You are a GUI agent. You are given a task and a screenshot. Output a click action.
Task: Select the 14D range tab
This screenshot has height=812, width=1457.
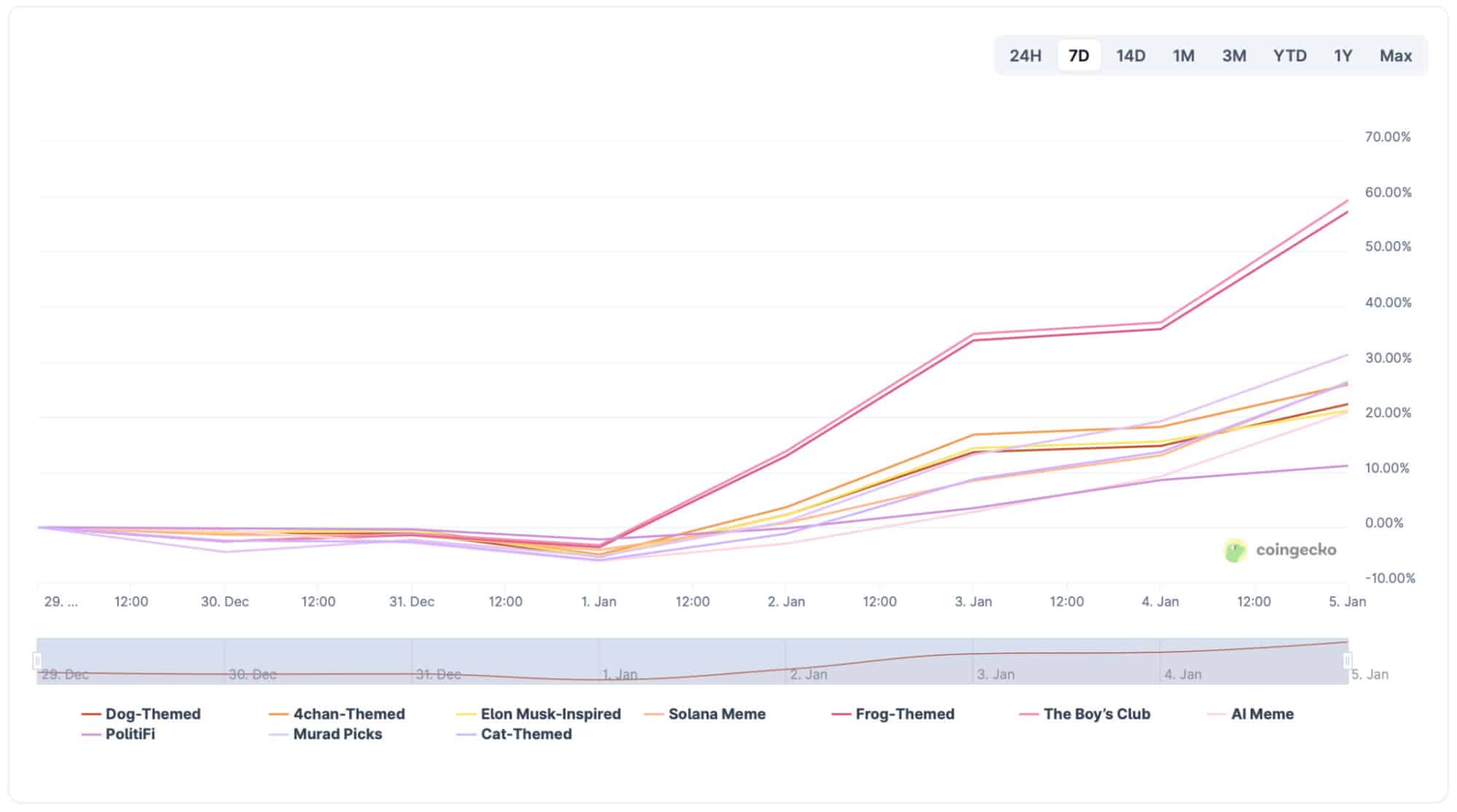[1130, 56]
